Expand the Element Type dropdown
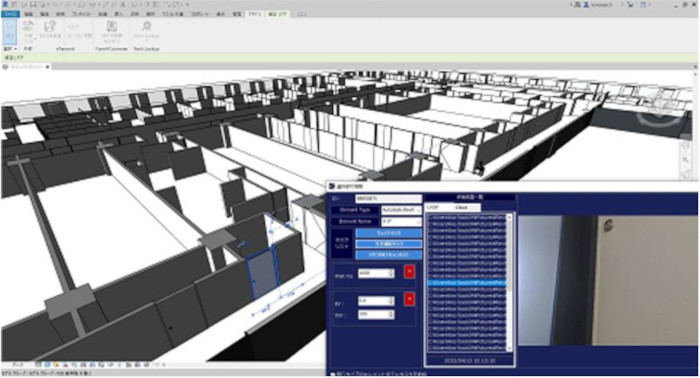Viewport: 700px width, 378px height. (418, 209)
